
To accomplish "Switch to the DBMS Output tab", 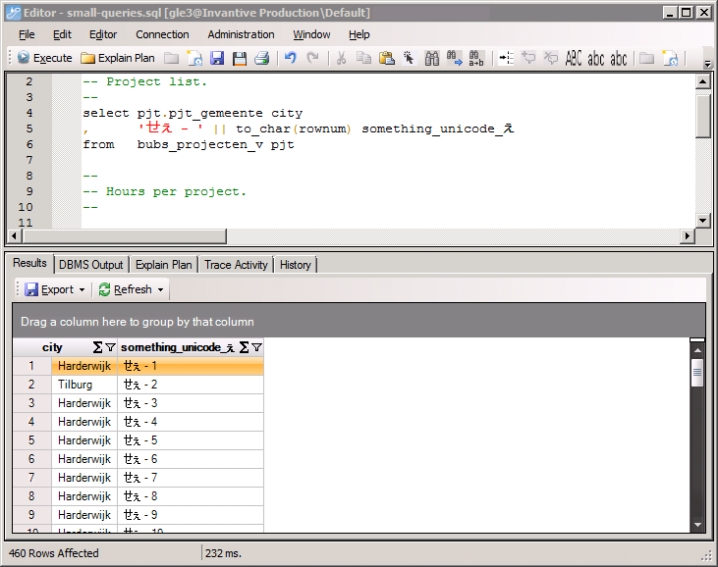I will click(90, 265).
